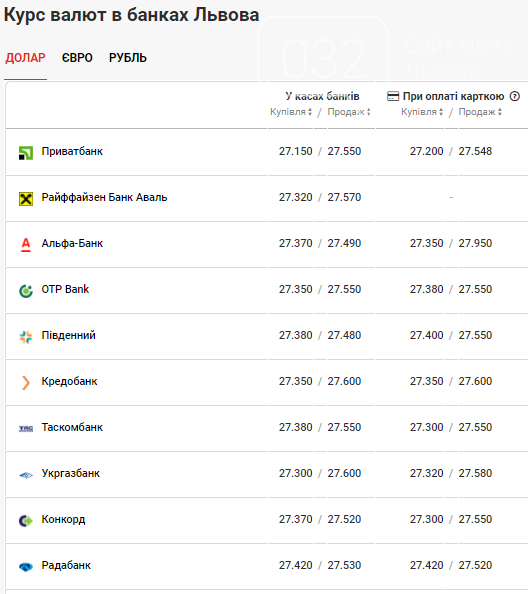Open the OTP Bank link
The width and height of the screenshot is (528, 594).
[65, 289]
